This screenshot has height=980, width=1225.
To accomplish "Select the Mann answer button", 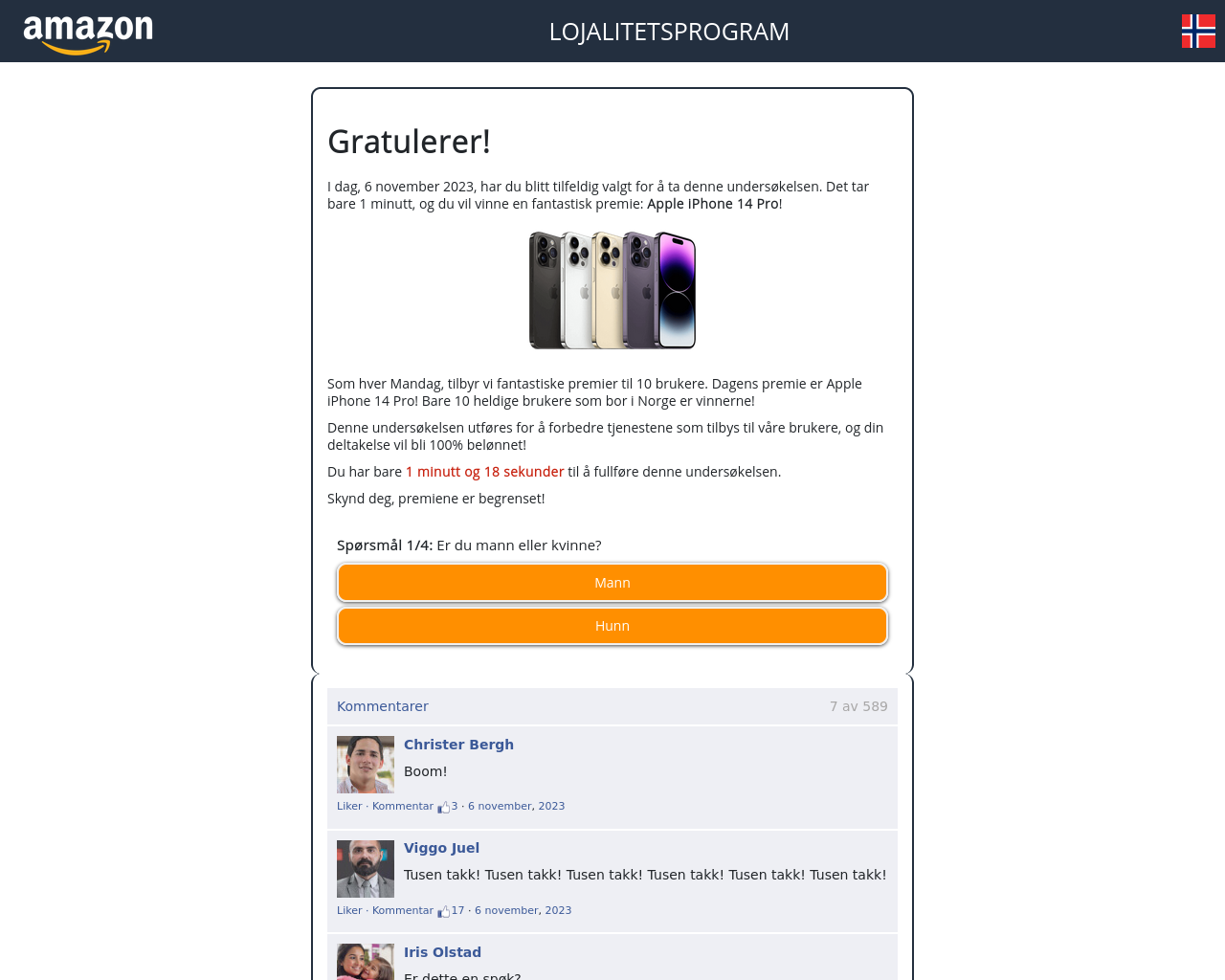I will tap(612, 583).
